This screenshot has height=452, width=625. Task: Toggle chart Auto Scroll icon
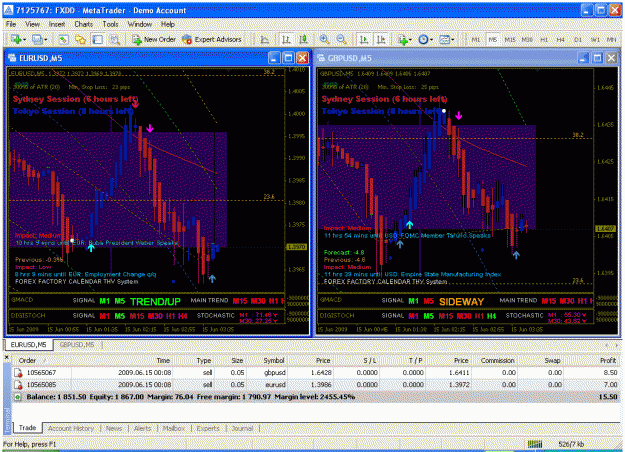[364, 39]
